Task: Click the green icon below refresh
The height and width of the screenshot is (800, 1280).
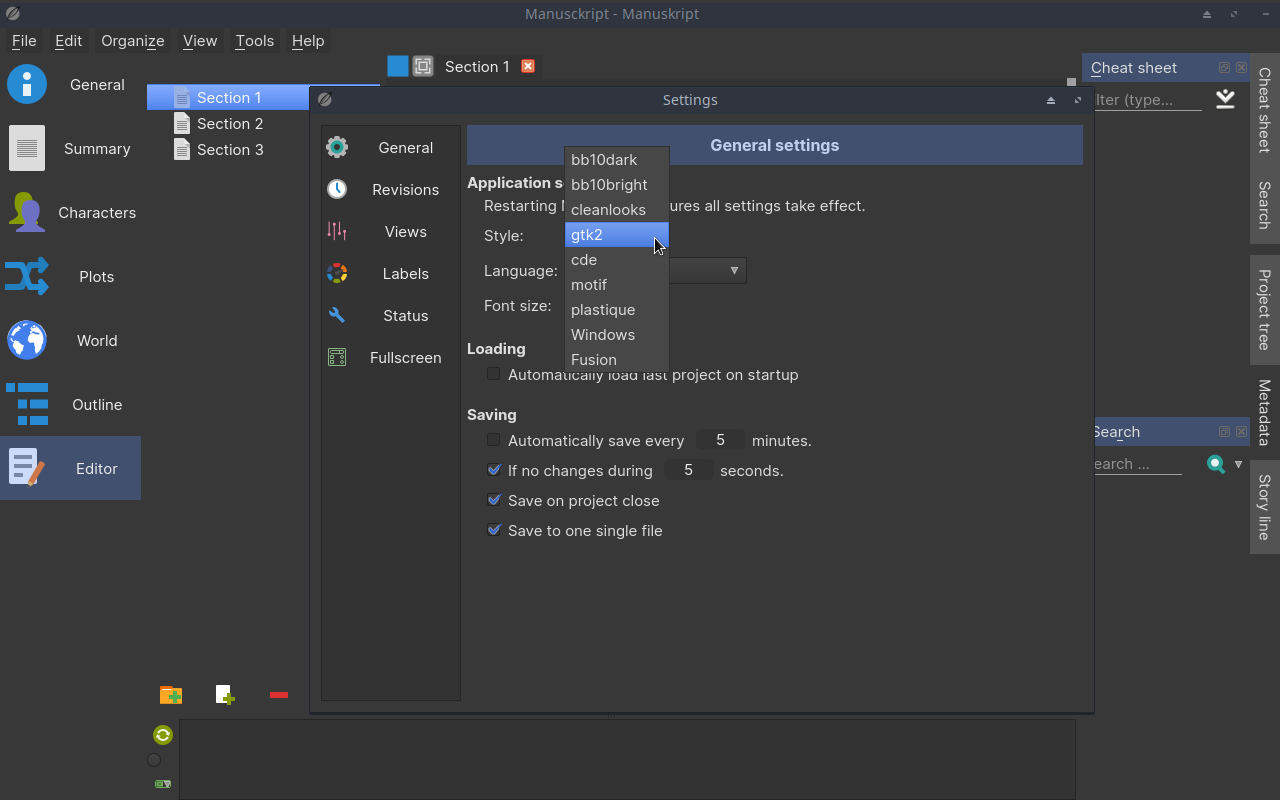Action: tap(163, 784)
